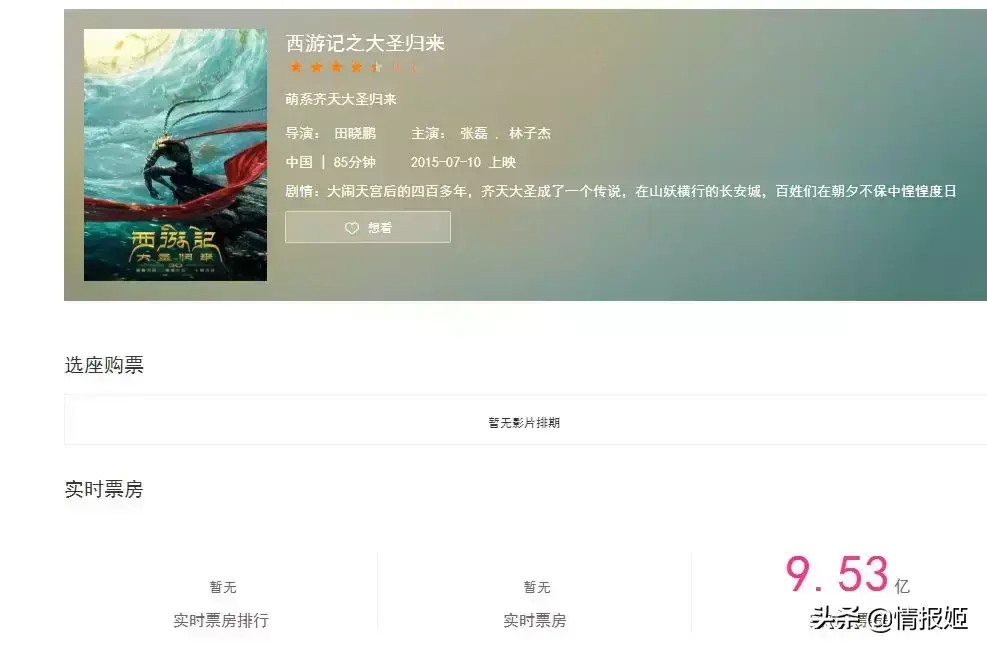Screen dimensions: 987x650
Task: Click the first orange rating star
Action: click(x=296, y=67)
